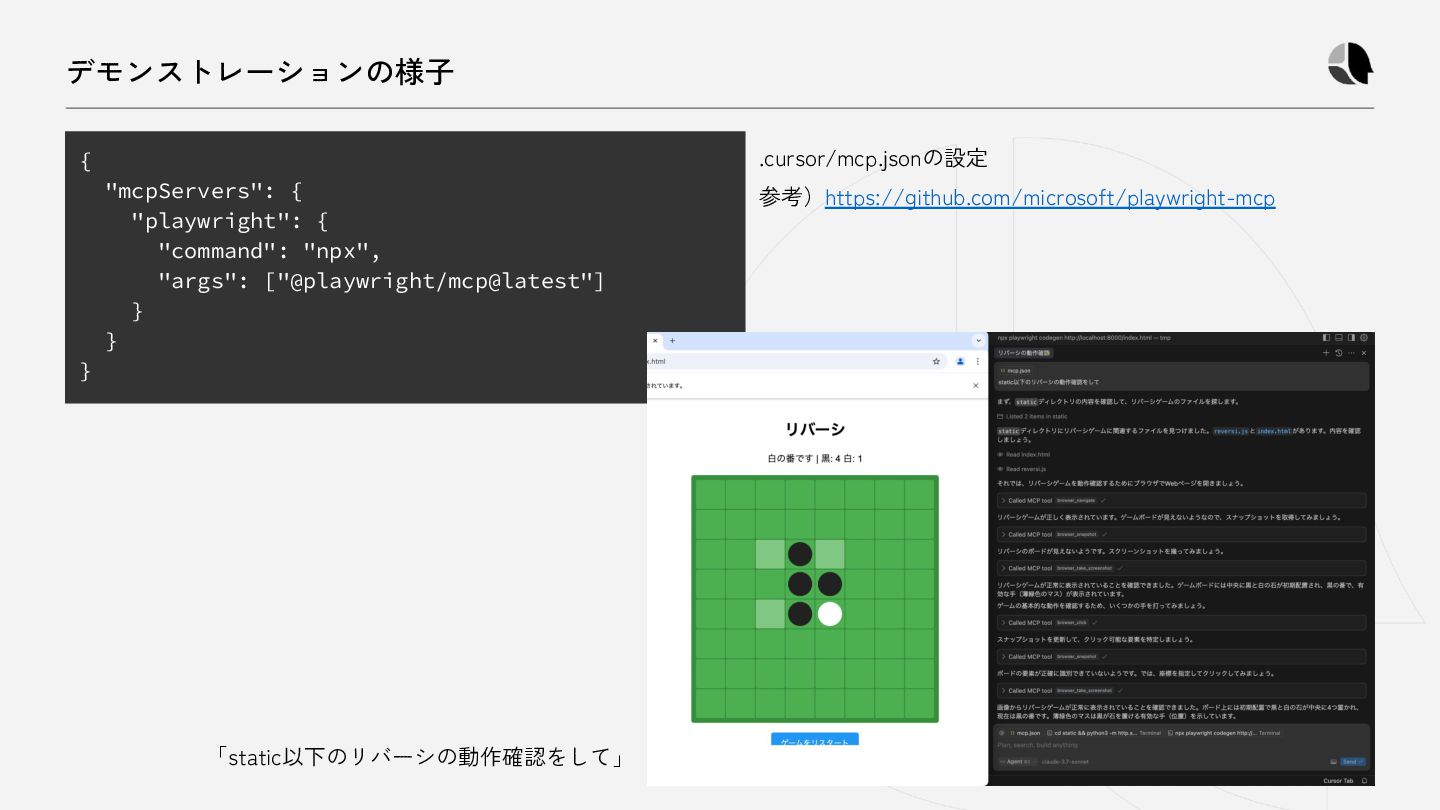Click the add-context icon before mcp.json chip
Viewport: 1440px width, 810px height.
(x=1001, y=733)
